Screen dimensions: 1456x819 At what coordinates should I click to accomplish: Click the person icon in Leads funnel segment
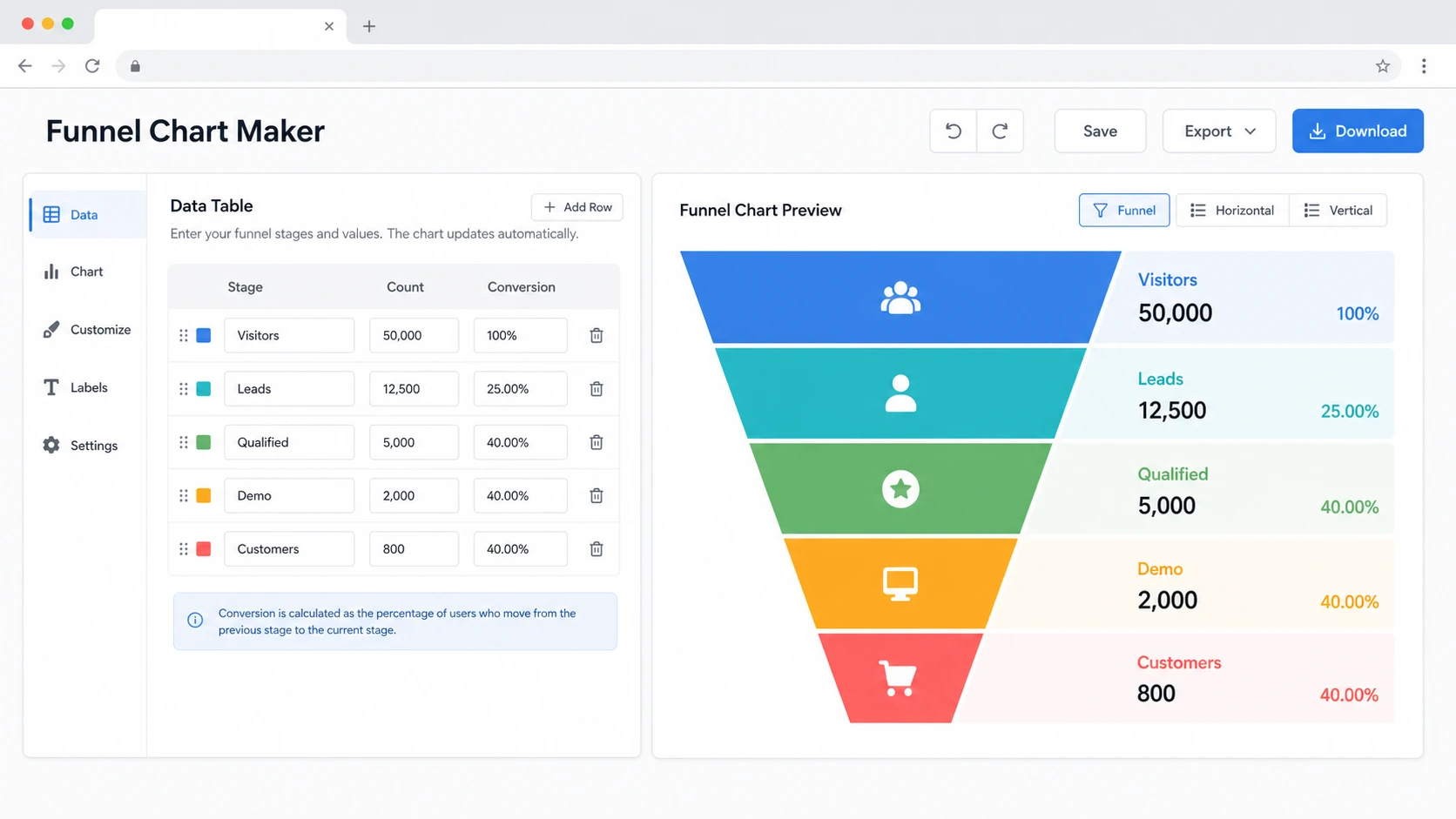click(x=900, y=393)
